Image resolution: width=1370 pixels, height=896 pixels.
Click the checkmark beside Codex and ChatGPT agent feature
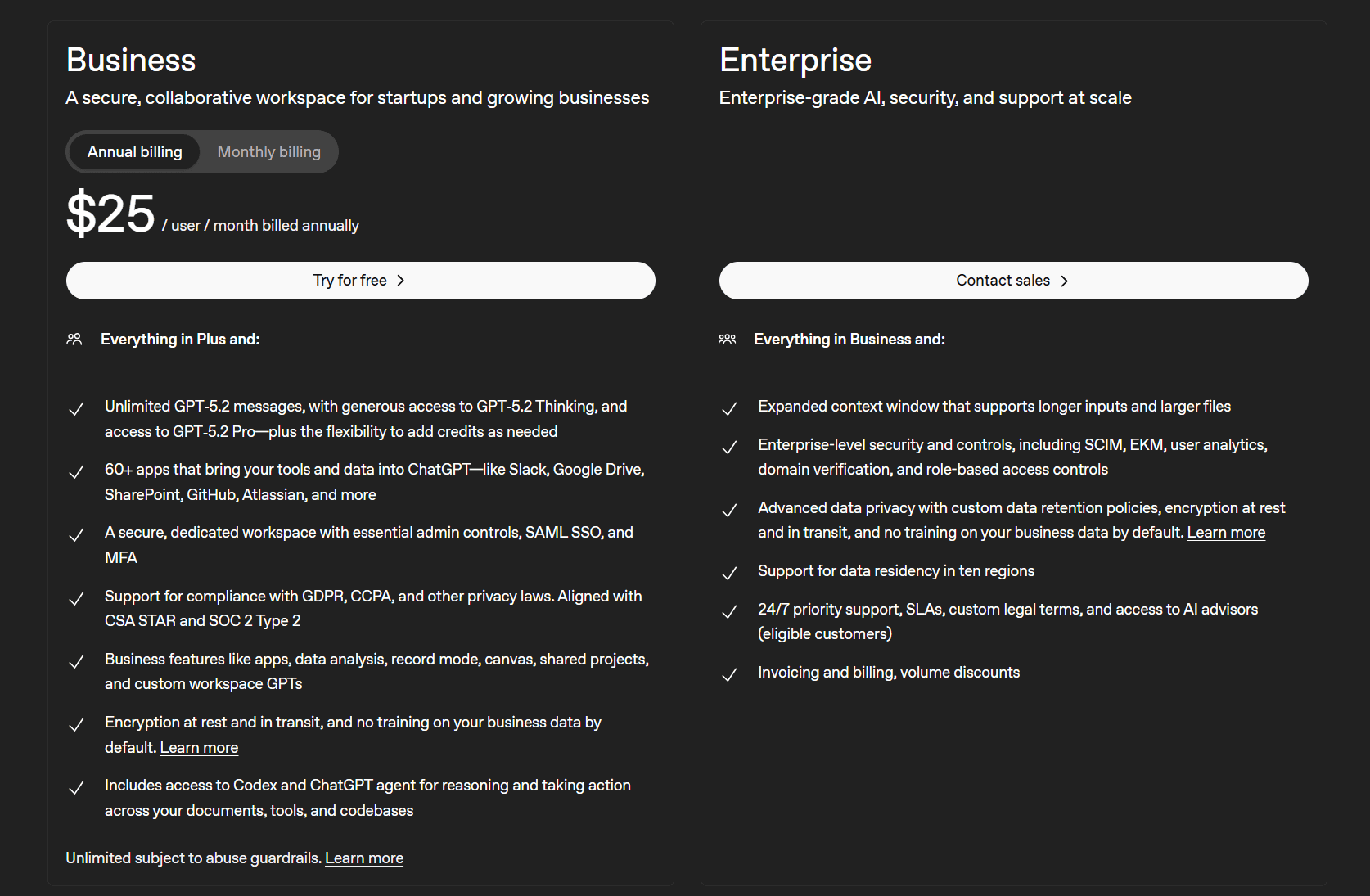point(76,788)
